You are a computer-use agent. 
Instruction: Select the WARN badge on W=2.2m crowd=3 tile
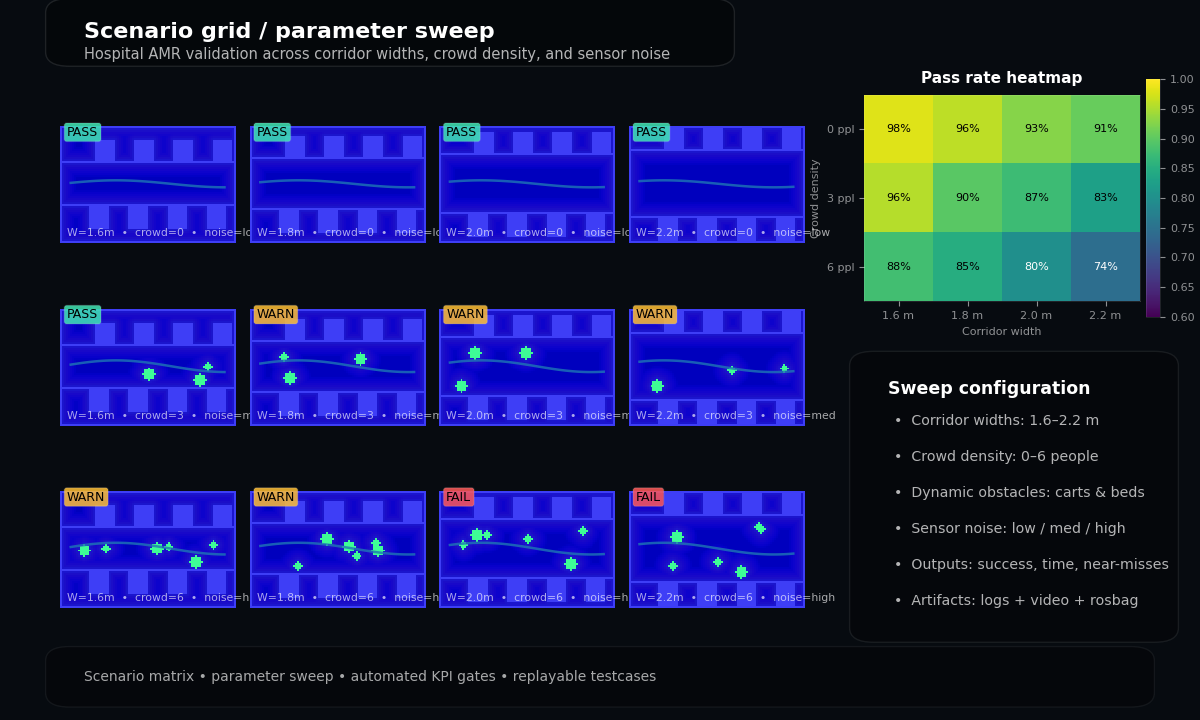(653, 314)
